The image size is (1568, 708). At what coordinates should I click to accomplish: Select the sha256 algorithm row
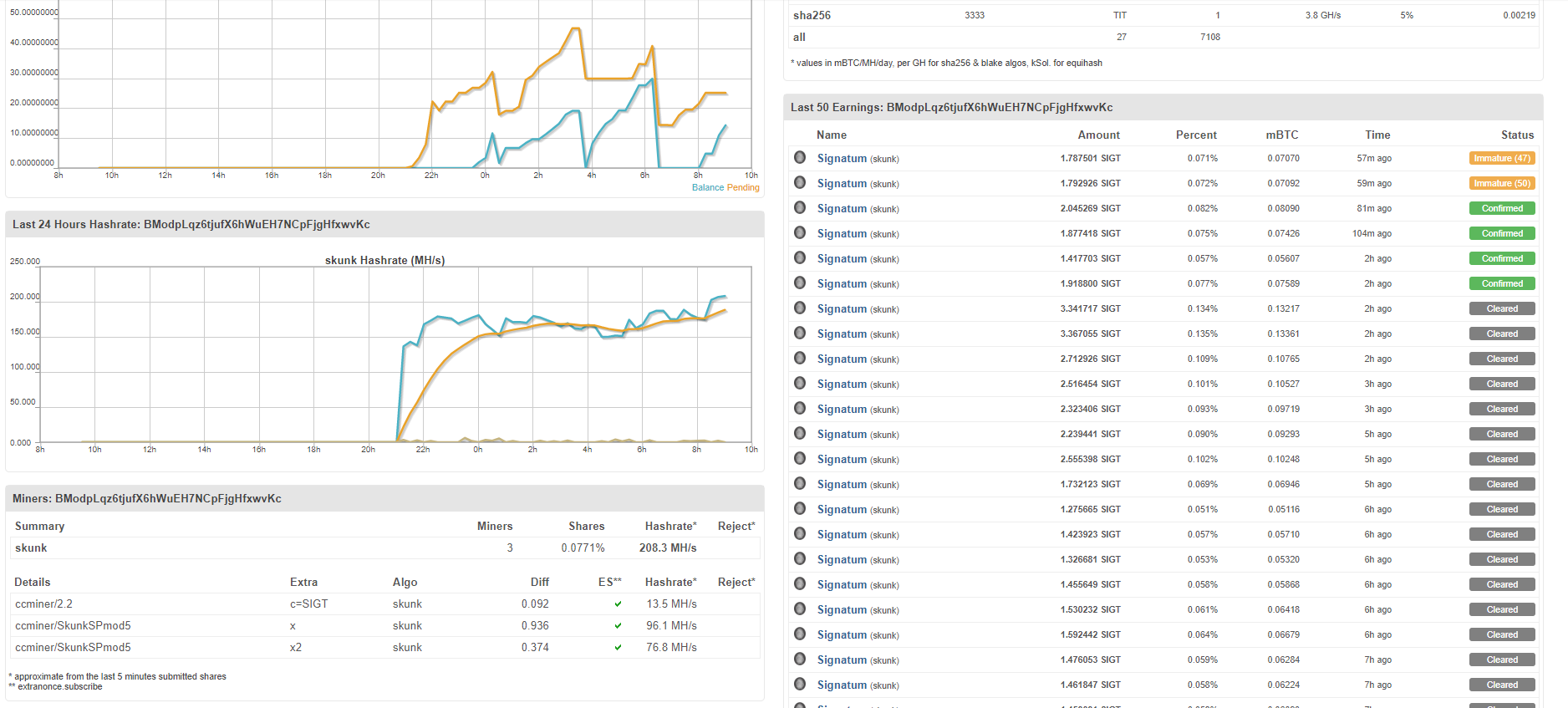[x=812, y=15]
